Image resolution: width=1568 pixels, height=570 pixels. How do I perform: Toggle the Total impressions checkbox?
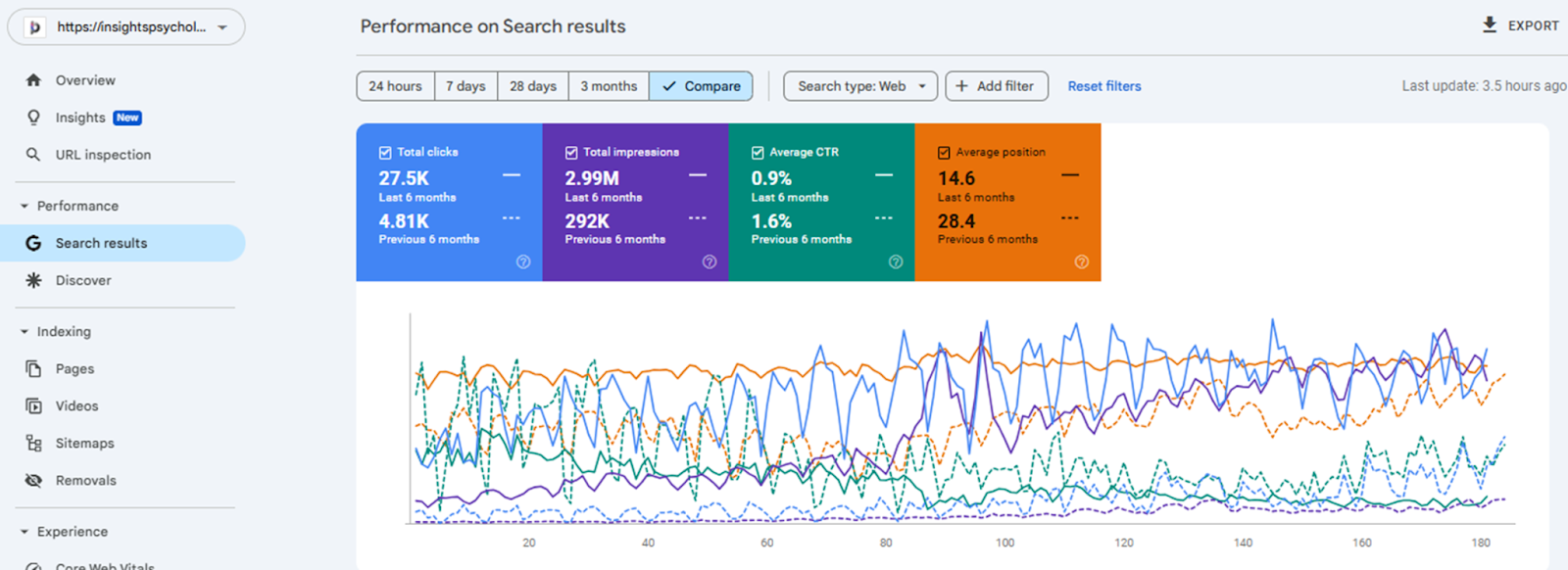click(x=571, y=153)
